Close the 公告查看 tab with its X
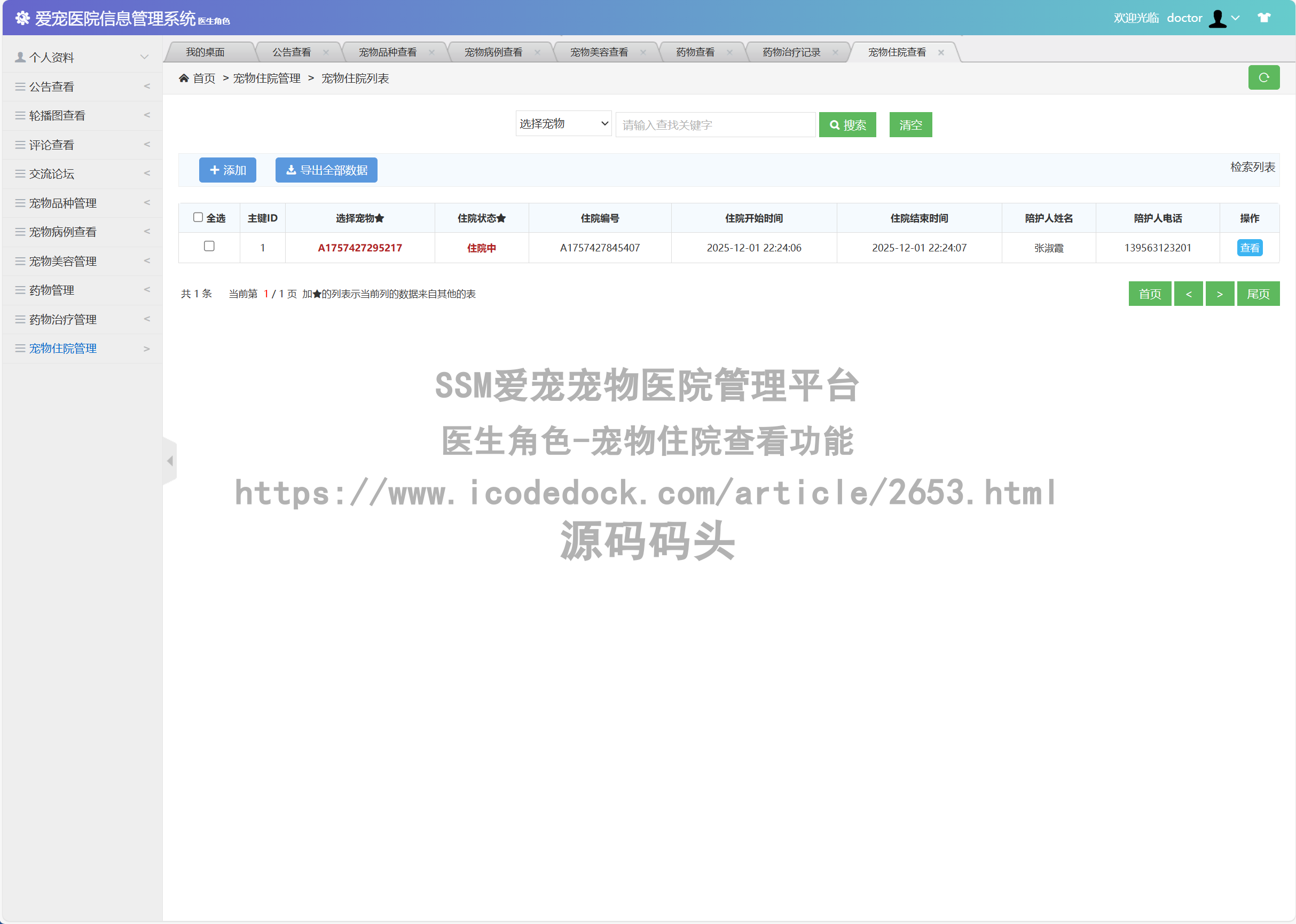 coord(326,52)
